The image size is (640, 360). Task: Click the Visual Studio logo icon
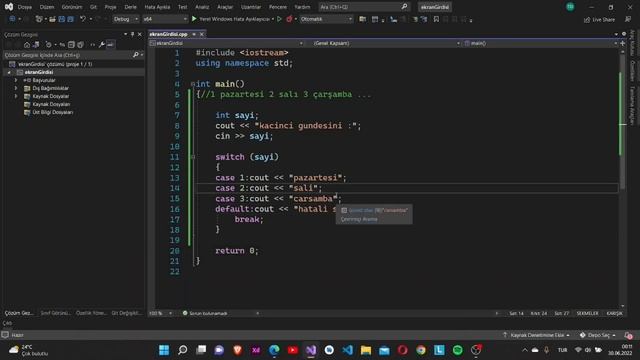tap(9, 7)
